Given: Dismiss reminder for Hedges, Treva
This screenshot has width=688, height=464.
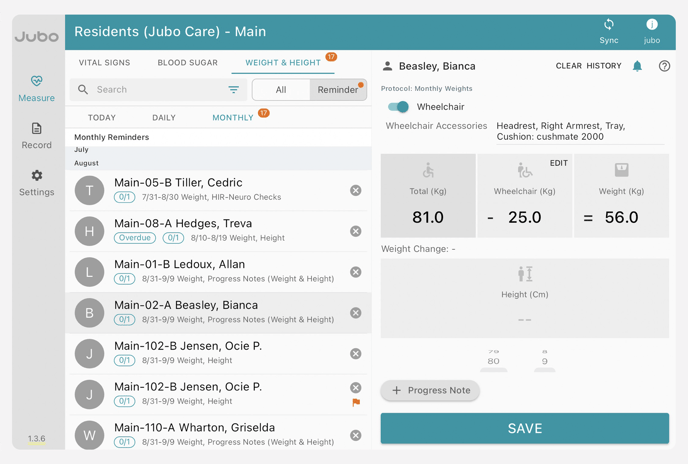Looking at the screenshot, I should [355, 231].
